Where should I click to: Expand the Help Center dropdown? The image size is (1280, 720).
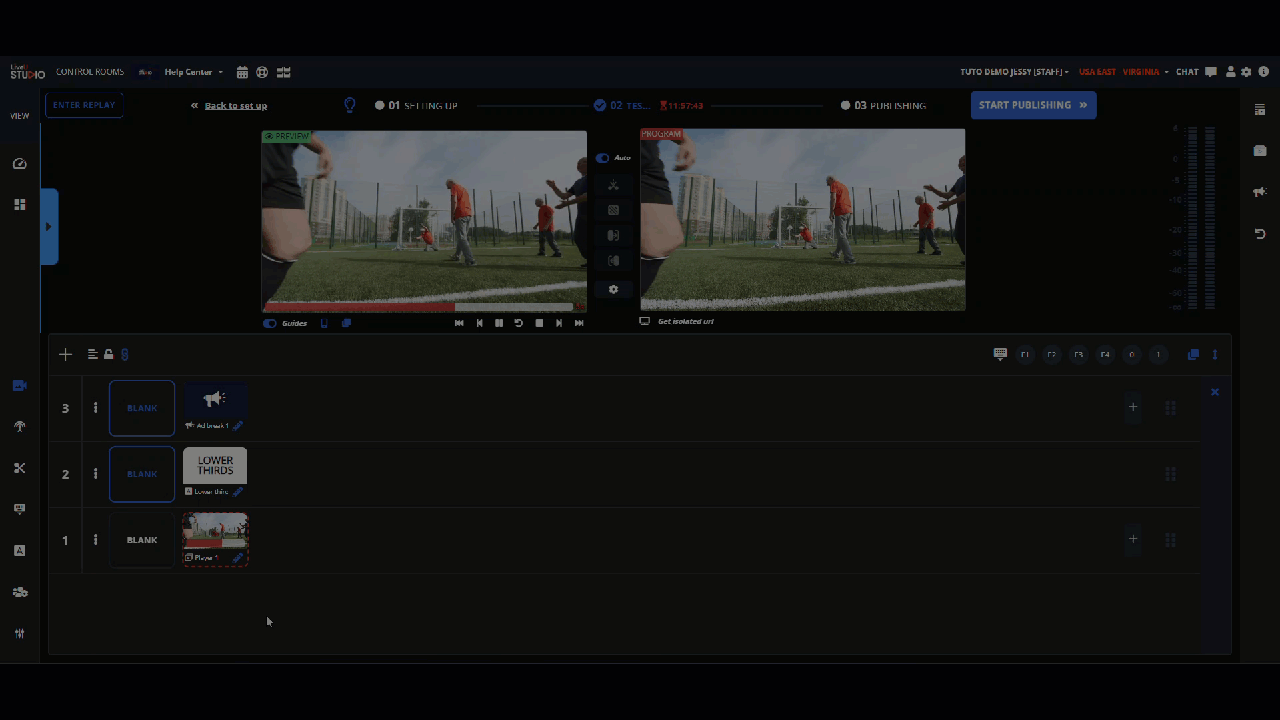[193, 72]
